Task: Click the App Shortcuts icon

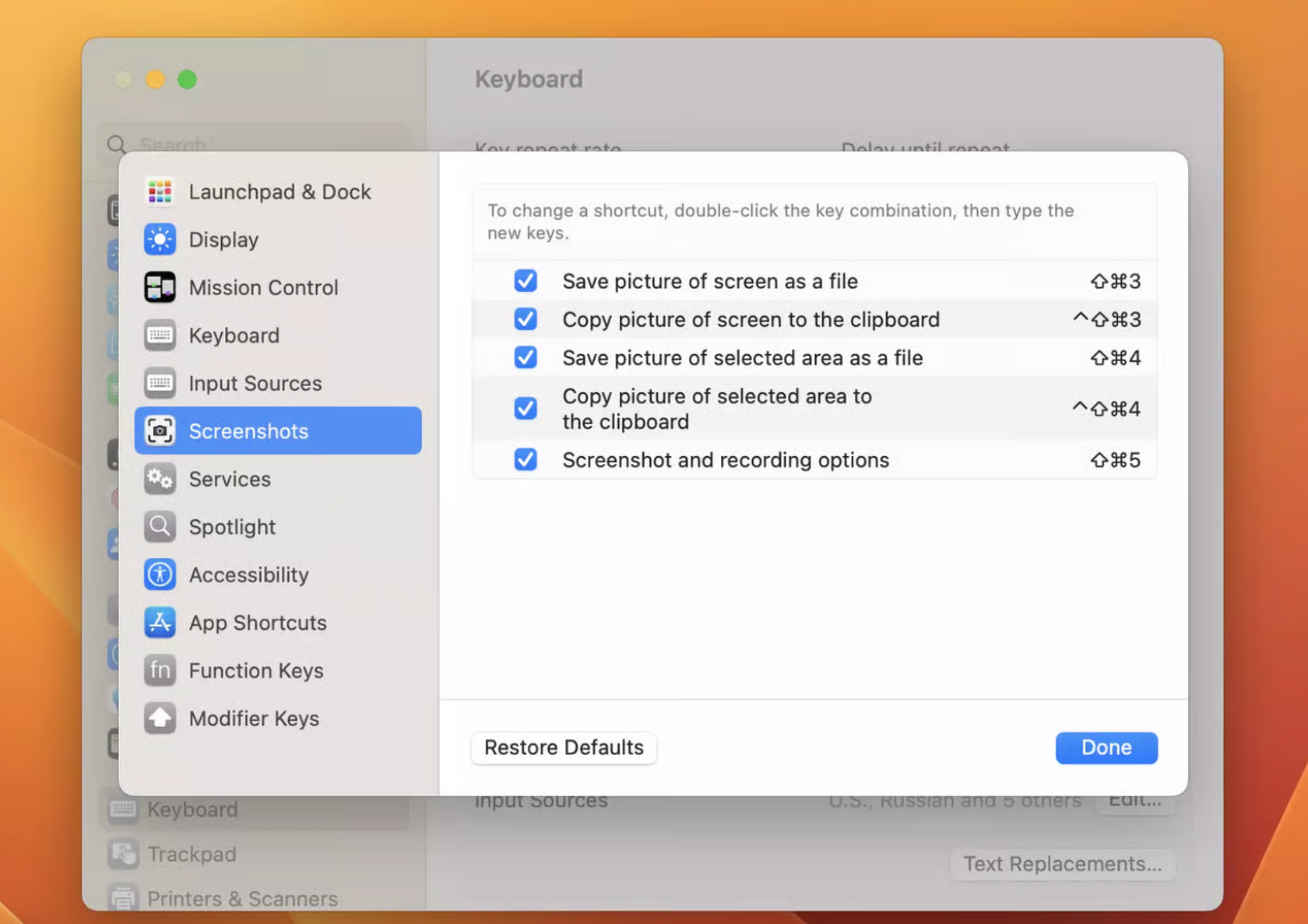Action: click(160, 622)
